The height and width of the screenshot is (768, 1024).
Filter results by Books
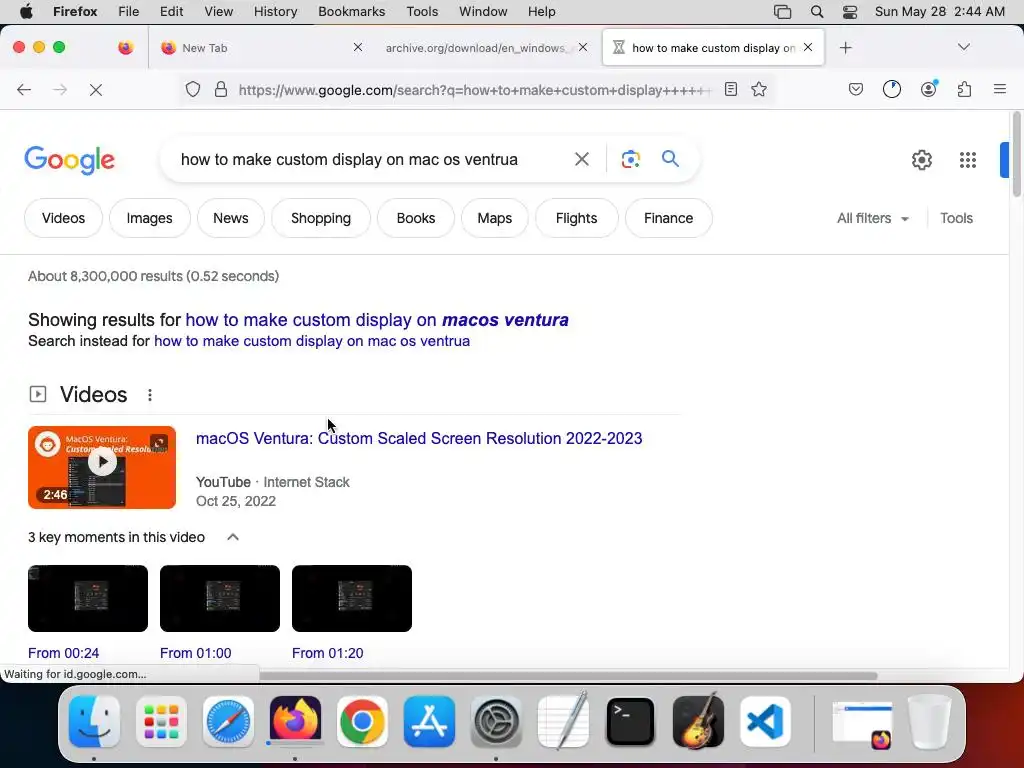point(415,218)
